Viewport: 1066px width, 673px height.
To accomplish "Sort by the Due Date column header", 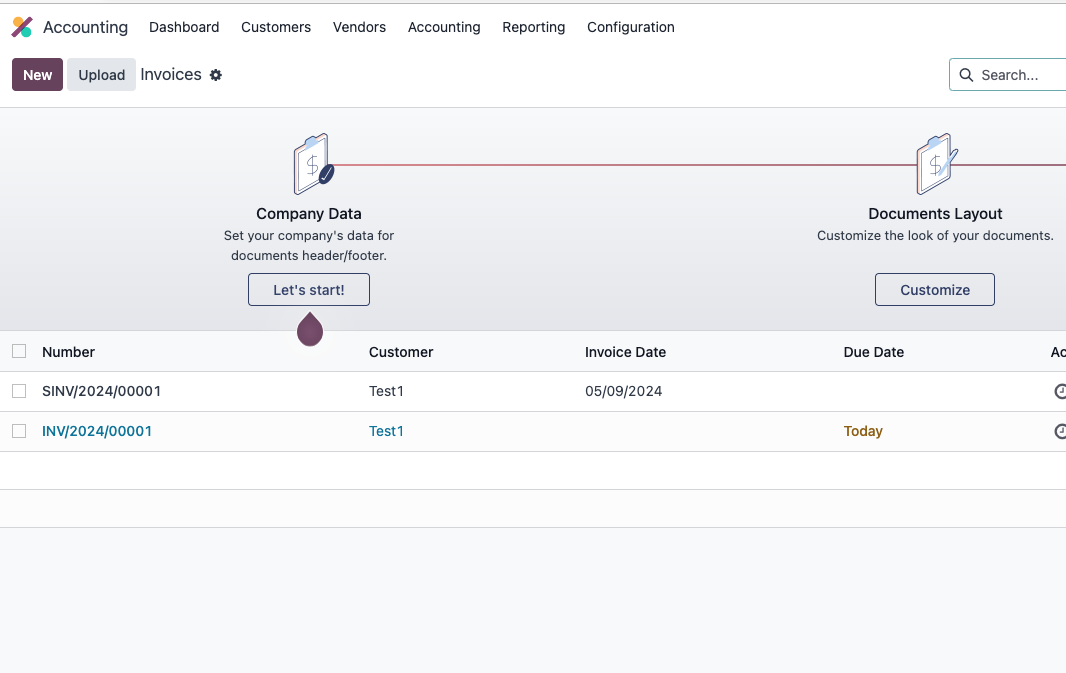I will [874, 352].
